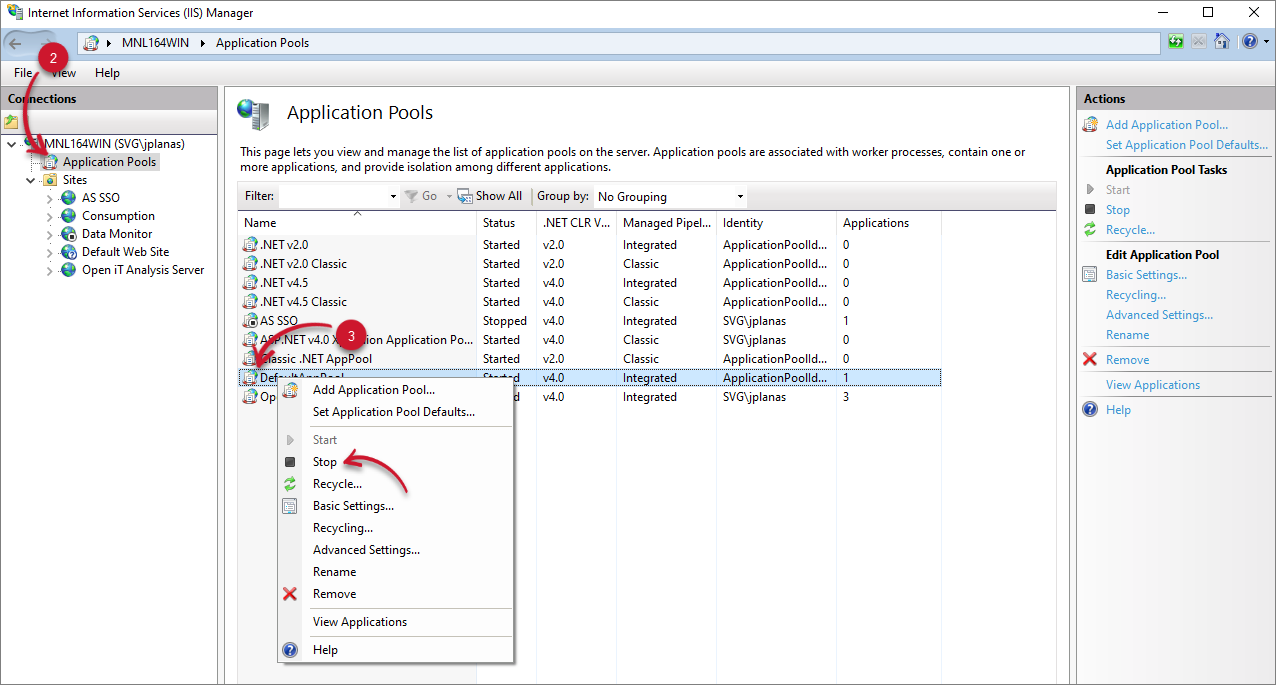Click the AS SSO site globe icon
Image resolution: width=1276 pixels, height=685 pixels.
coord(69,198)
